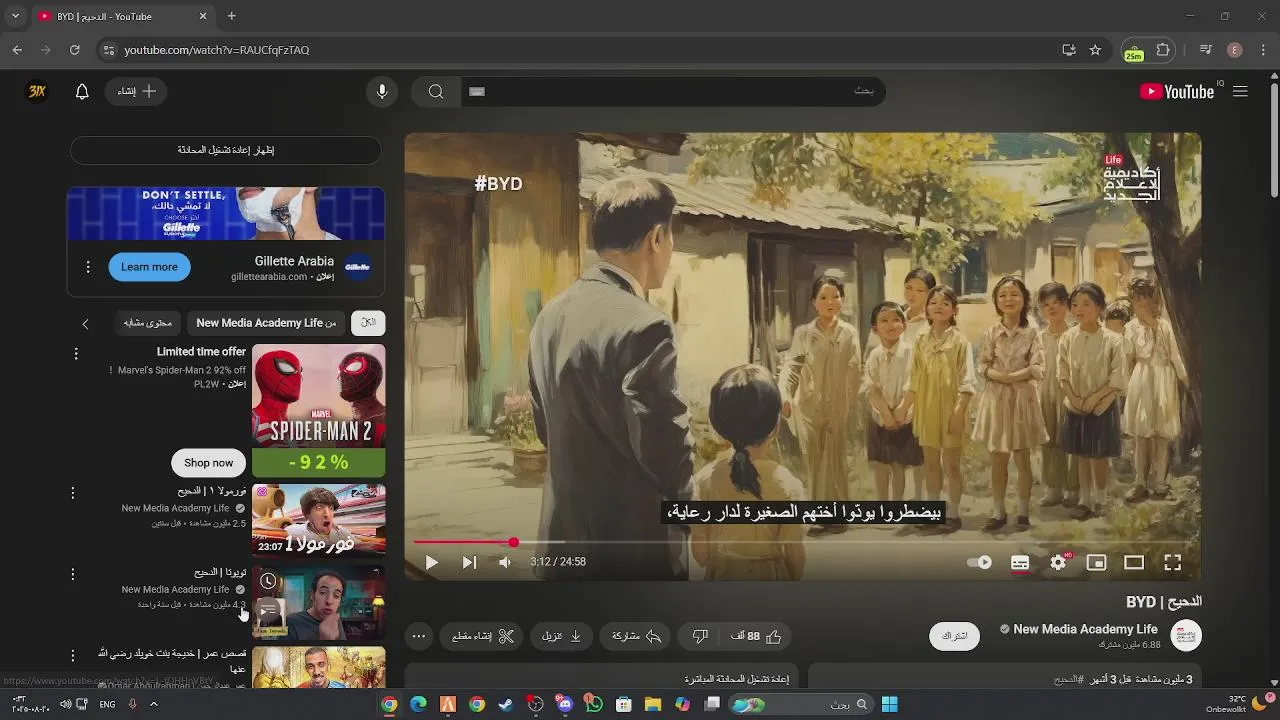
Task: Enable miniplayer mode
Action: coord(1096,563)
